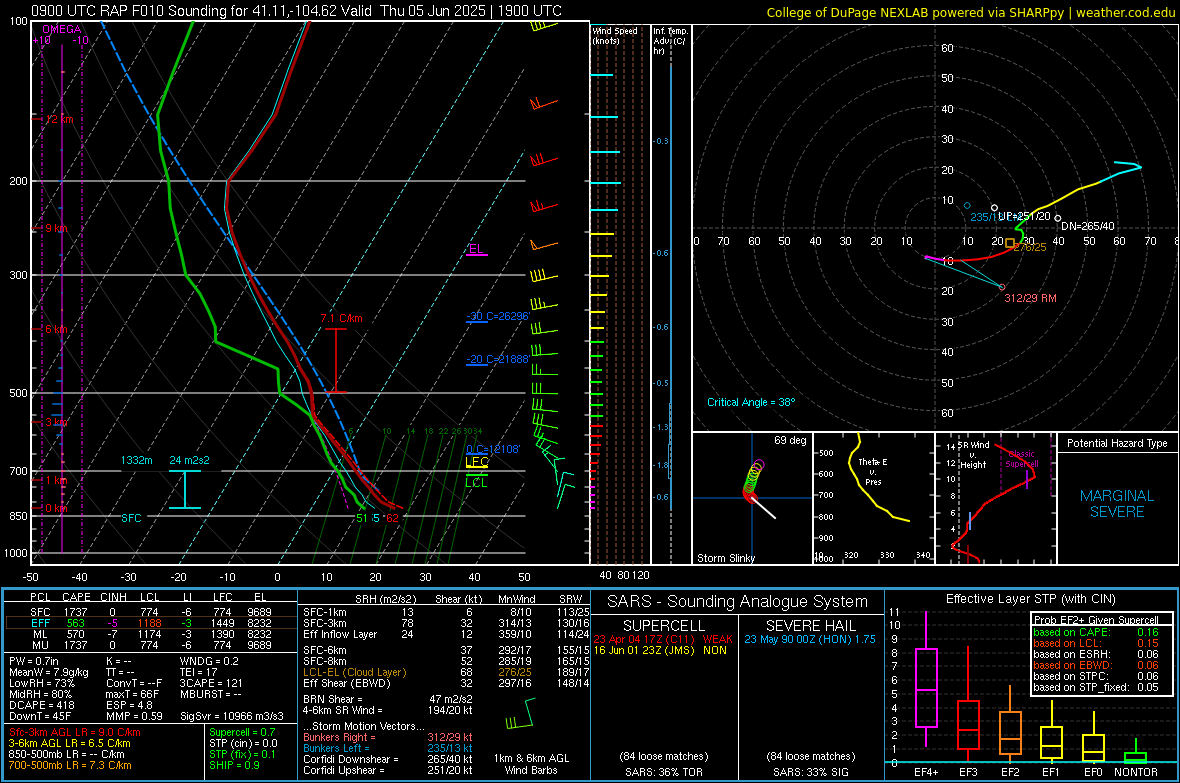Click the CAPE column header
This screenshot has height=783, width=1180.
pyautogui.click(x=76, y=597)
